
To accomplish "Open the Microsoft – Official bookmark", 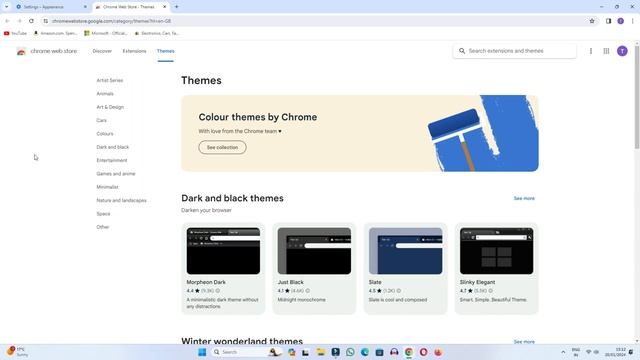I will tap(106, 33).
